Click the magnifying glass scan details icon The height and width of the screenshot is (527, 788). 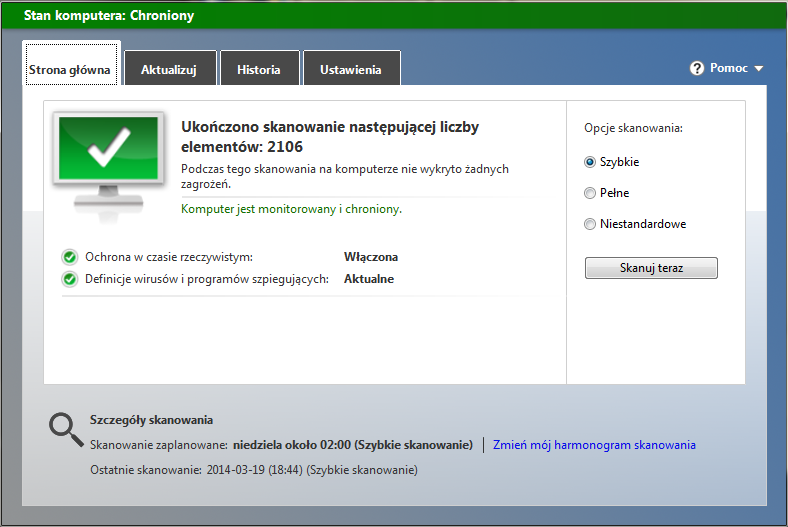tap(66, 430)
